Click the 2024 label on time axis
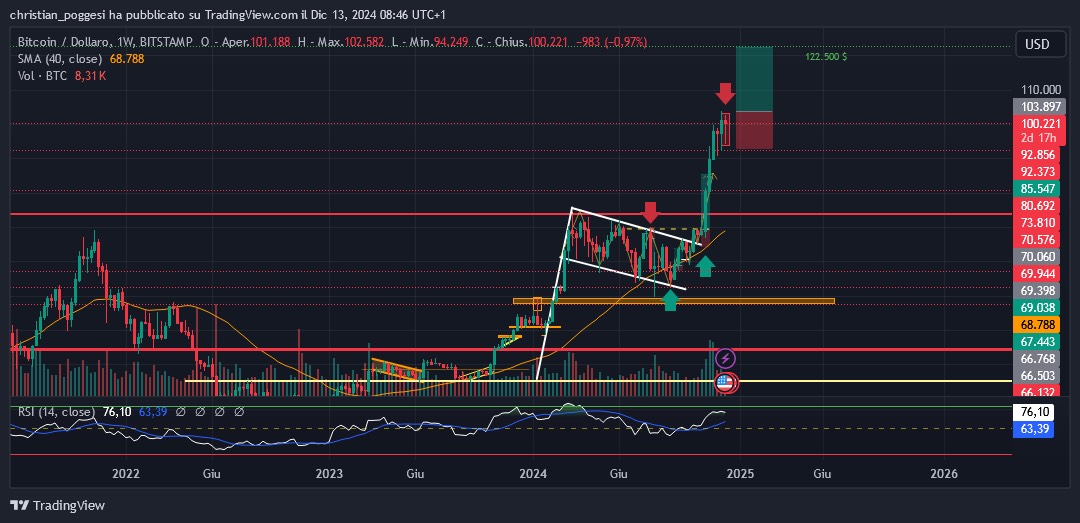This screenshot has width=1080, height=523. [534, 474]
